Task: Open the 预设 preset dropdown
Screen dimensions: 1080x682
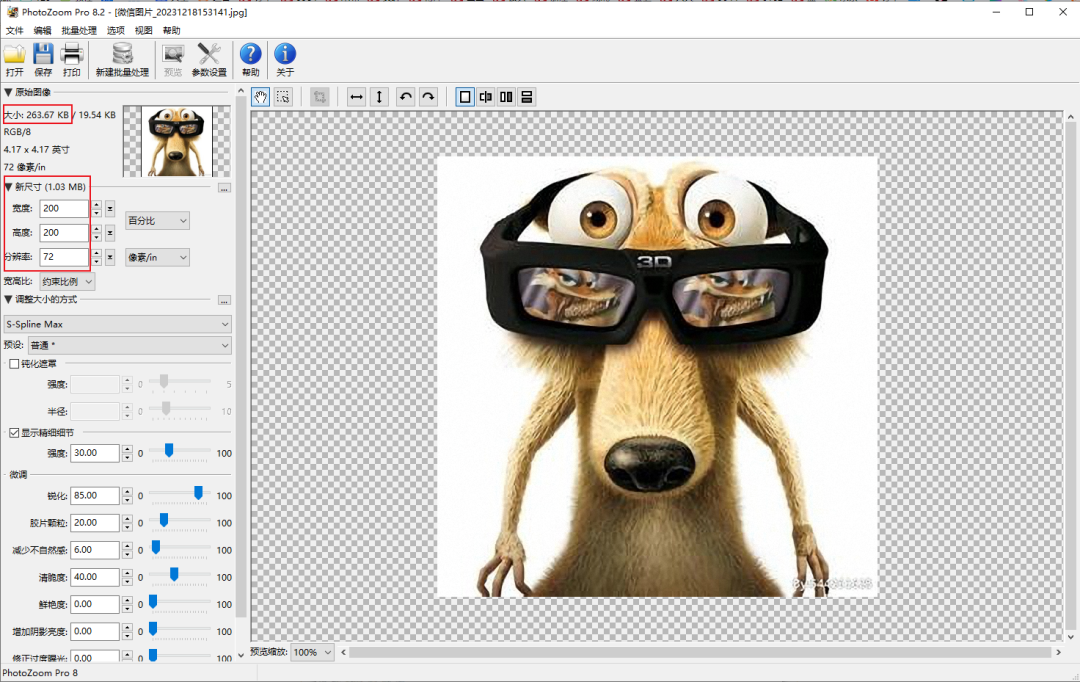Action: click(129, 345)
